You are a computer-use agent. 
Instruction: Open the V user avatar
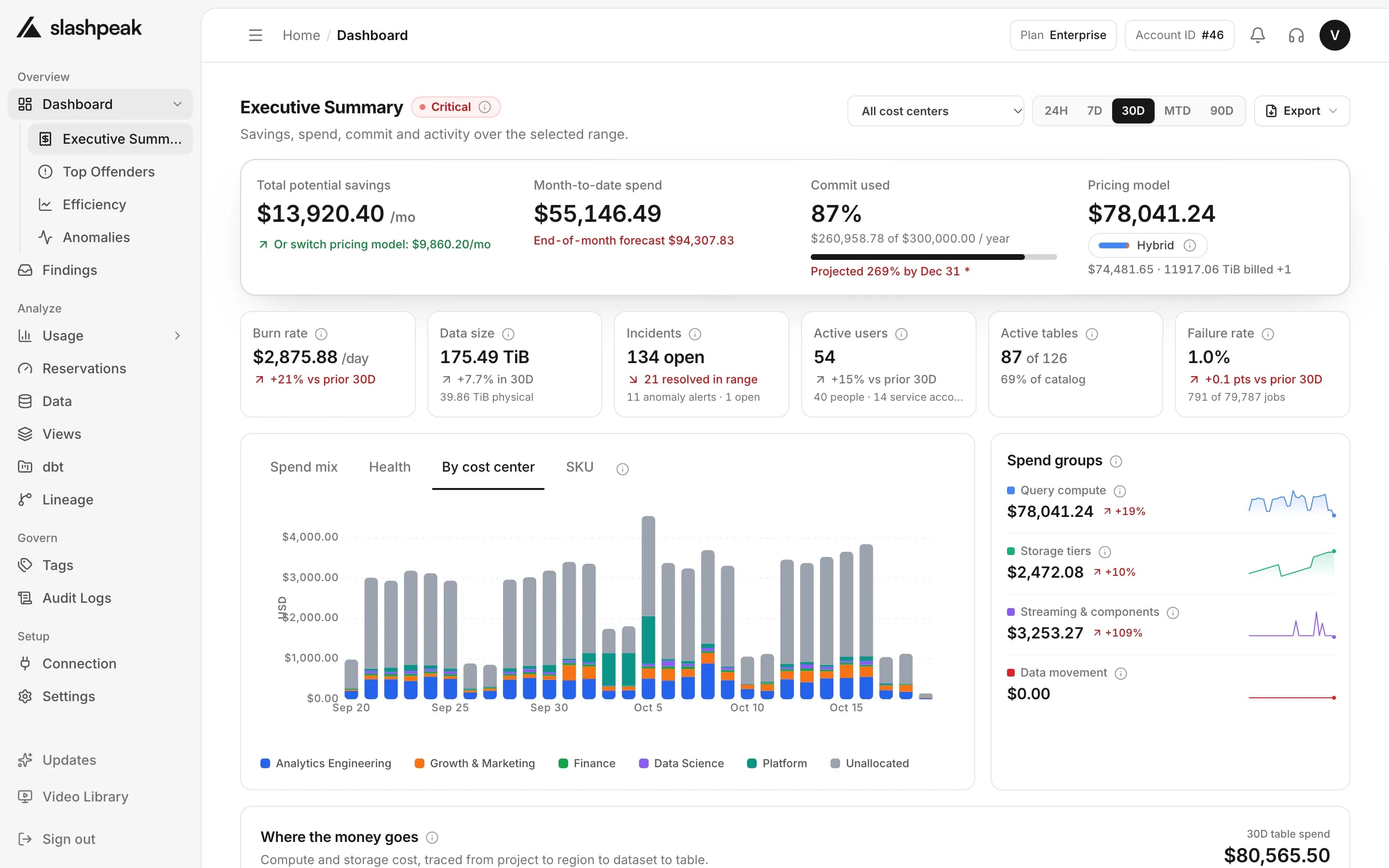point(1335,35)
